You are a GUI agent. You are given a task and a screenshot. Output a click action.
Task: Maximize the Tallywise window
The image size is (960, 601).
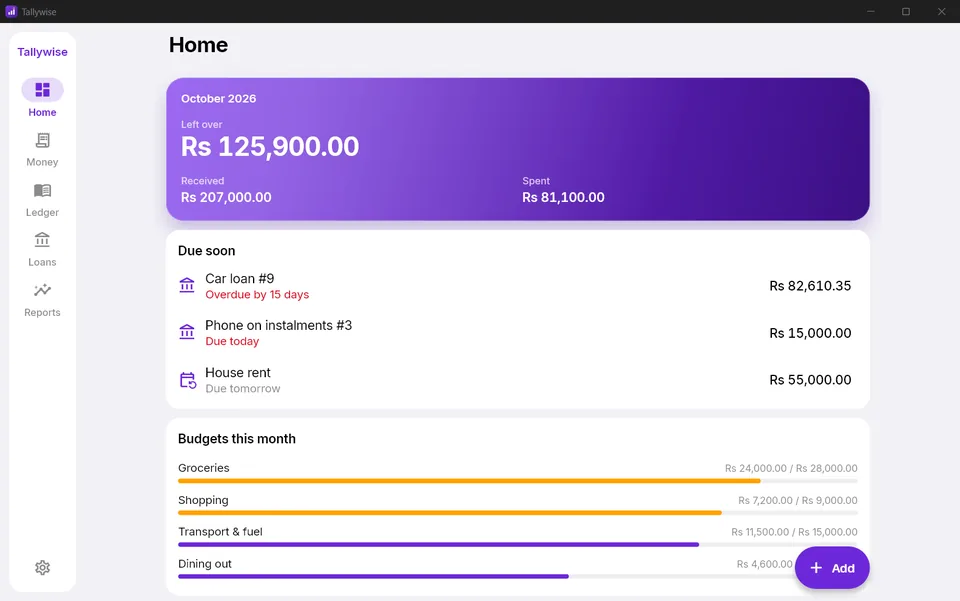click(x=906, y=12)
